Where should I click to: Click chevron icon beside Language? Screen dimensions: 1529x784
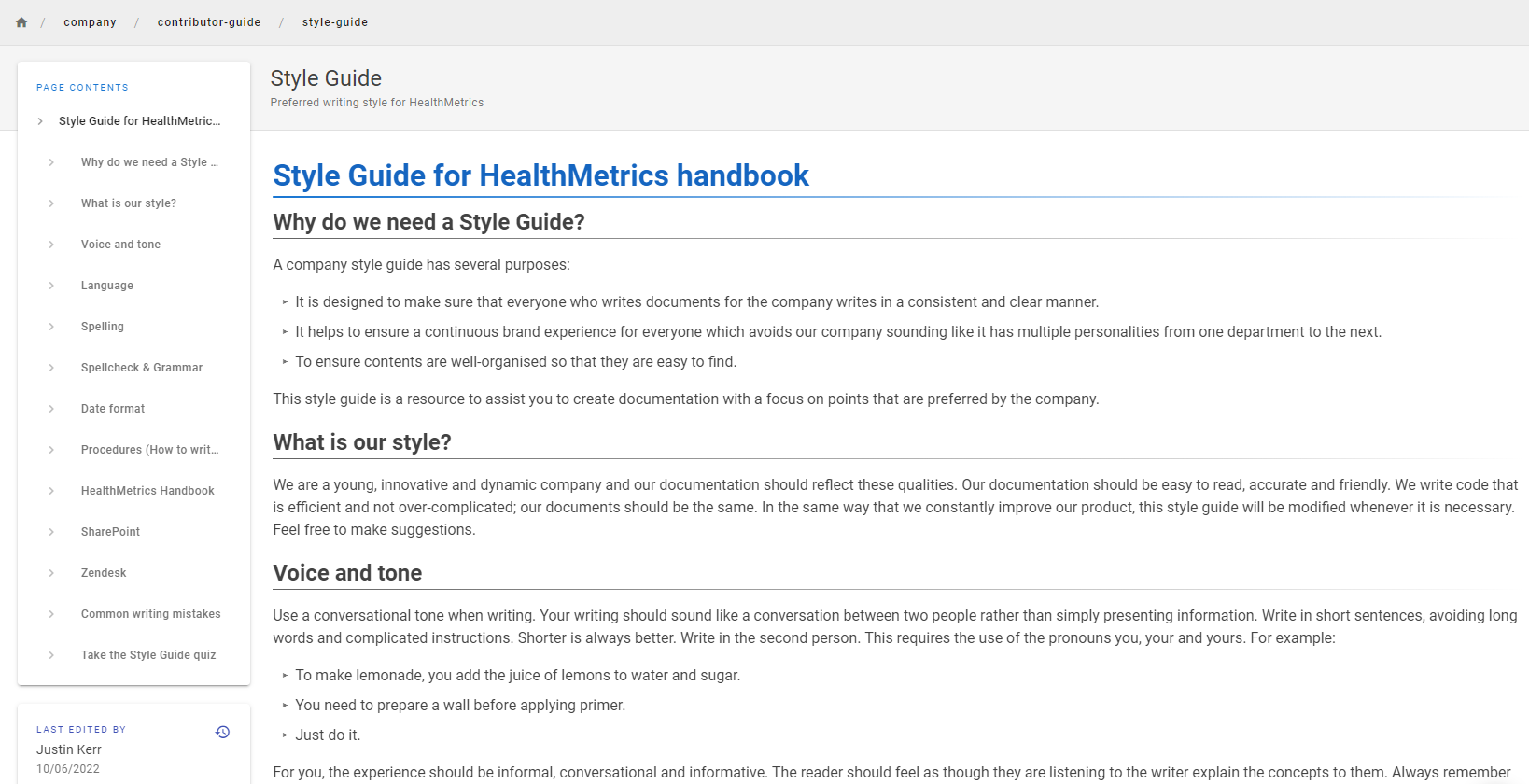coord(51,286)
